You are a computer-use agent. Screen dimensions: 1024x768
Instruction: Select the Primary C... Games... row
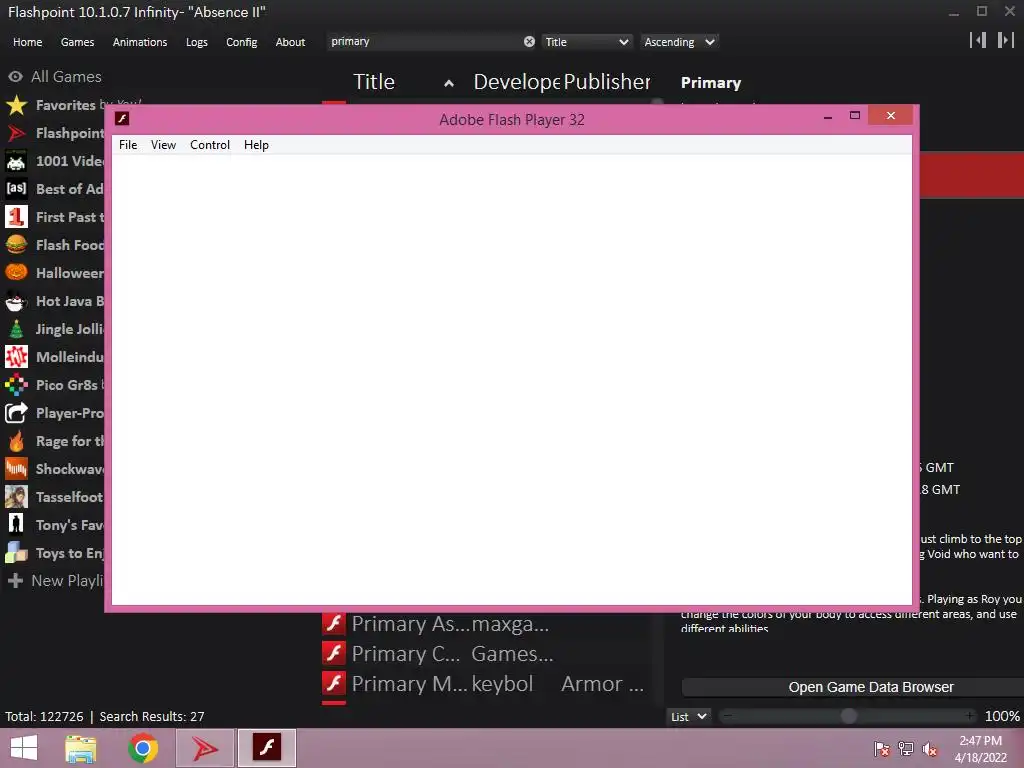coord(485,653)
